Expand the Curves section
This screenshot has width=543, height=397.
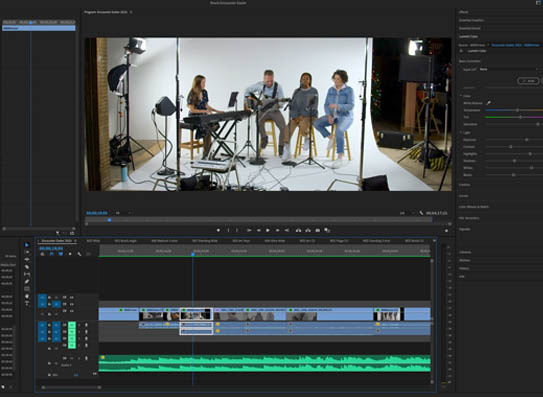[x=463, y=196]
